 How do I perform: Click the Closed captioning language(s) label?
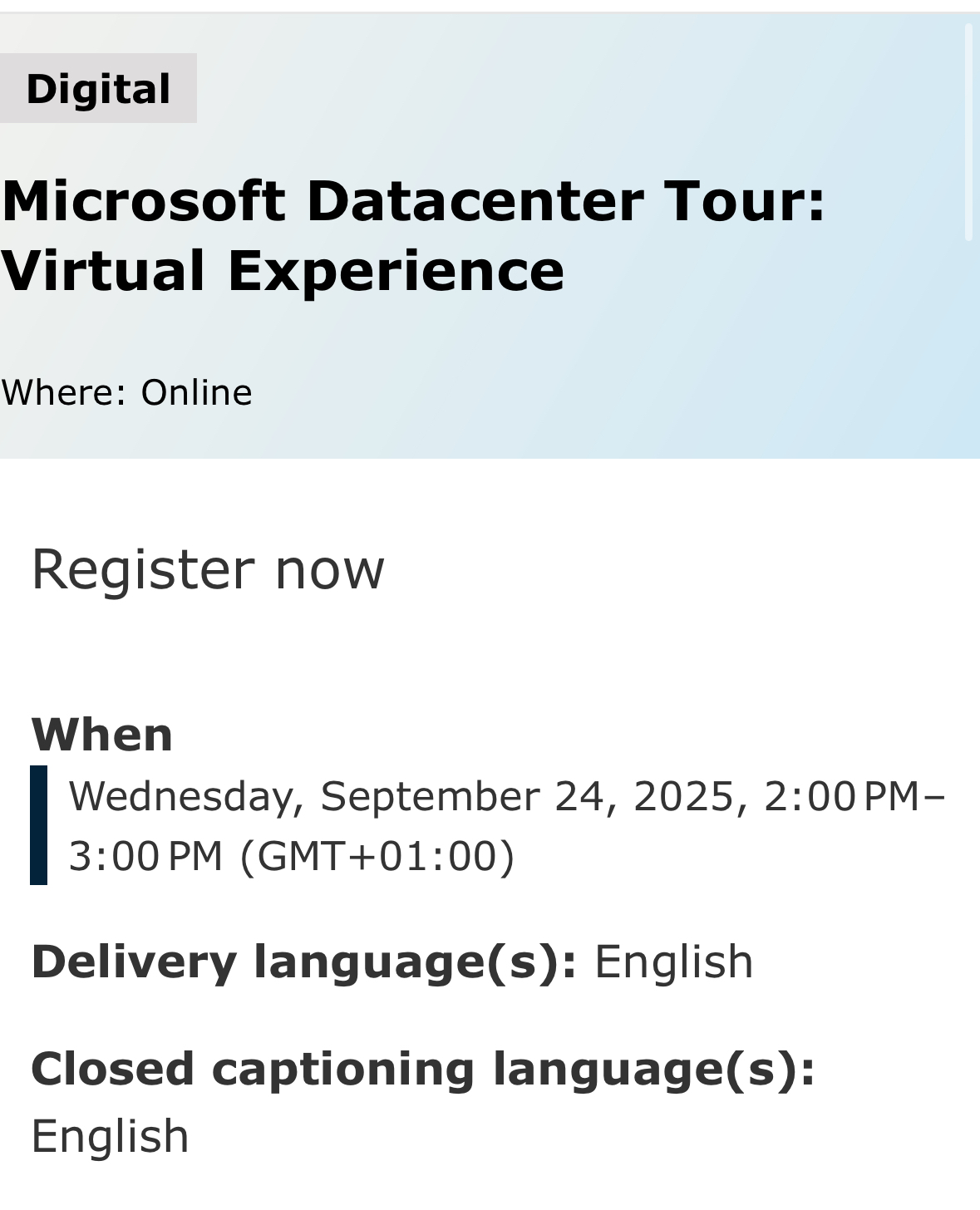coord(423,1069)
